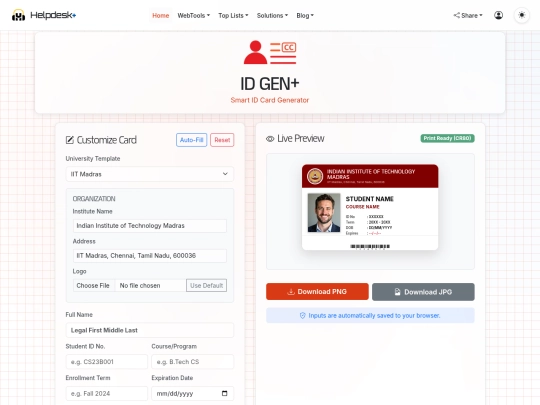Click 'Inputs are automatically saved' notice

(x=370, y=315)
